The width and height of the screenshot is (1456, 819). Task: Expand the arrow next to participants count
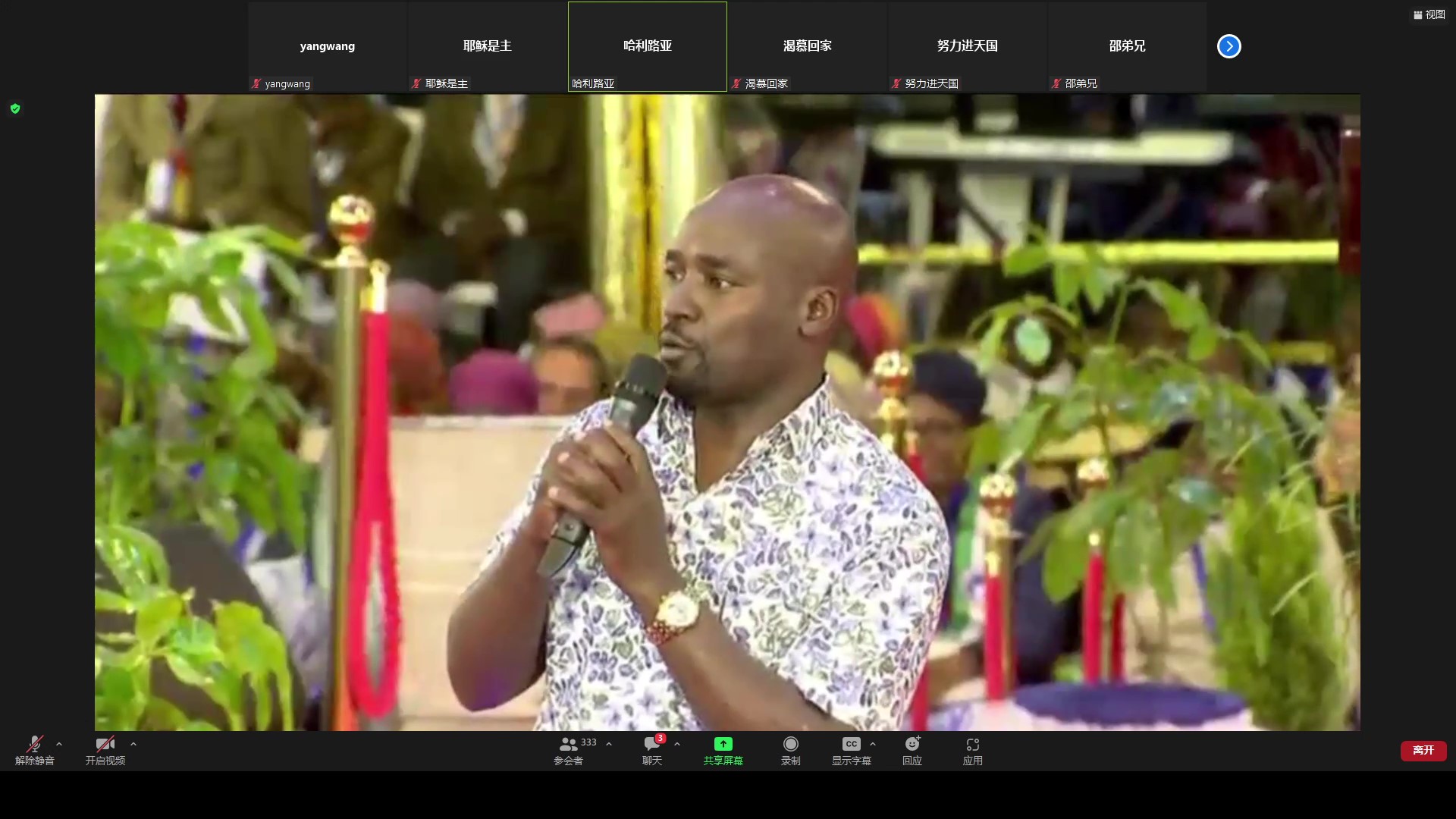click(x=609, y=744)
